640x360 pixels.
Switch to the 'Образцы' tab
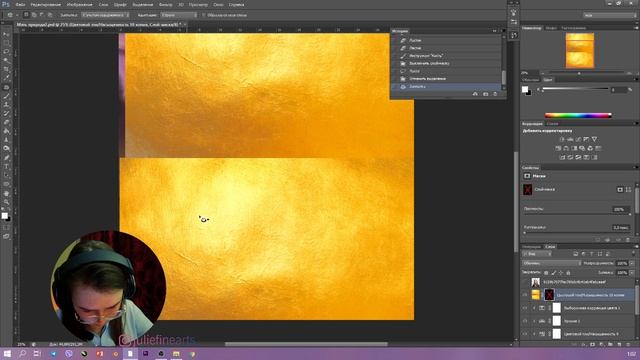tap(531, 80)
